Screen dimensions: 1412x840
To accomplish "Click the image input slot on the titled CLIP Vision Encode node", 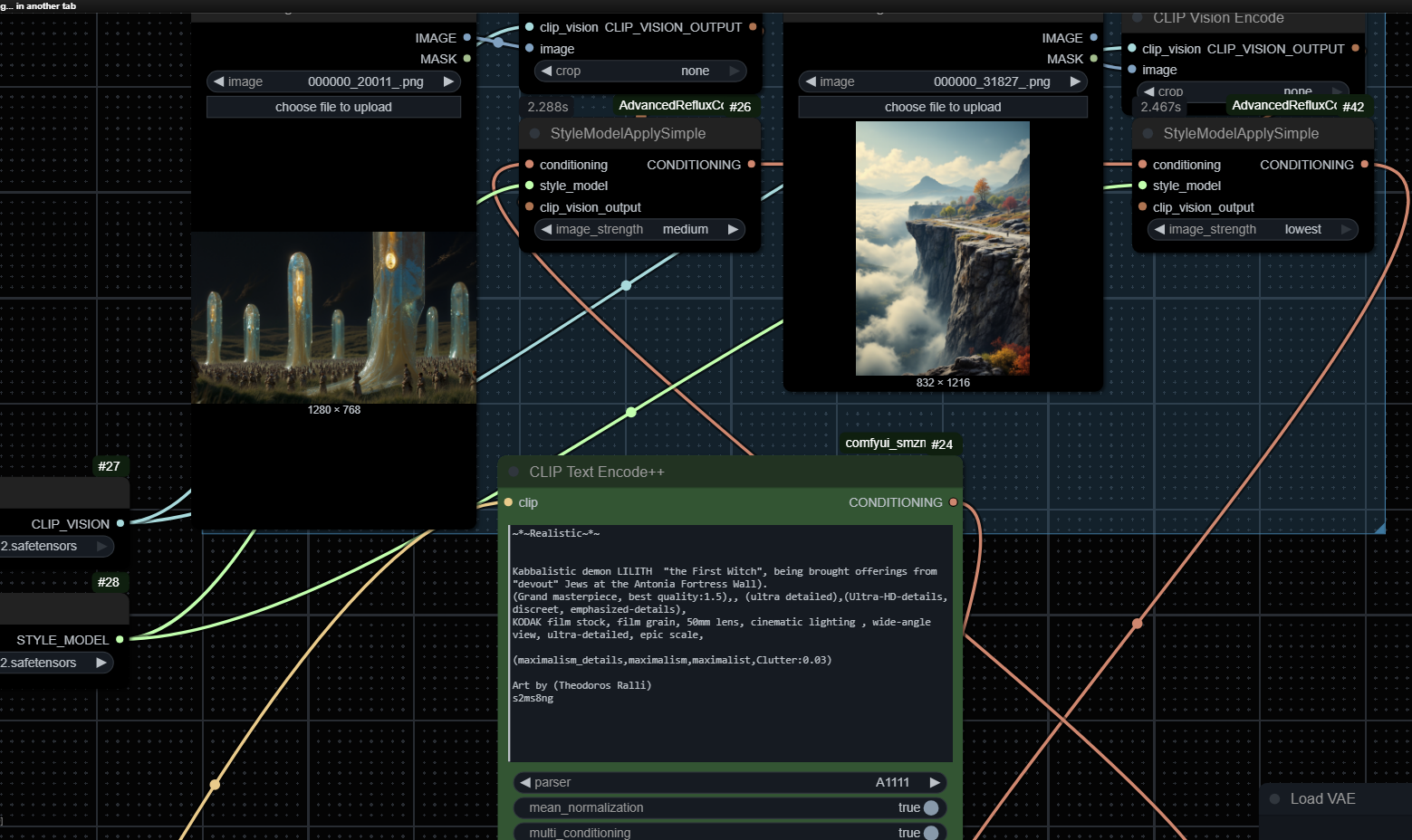I will [x=1132, y=70].
